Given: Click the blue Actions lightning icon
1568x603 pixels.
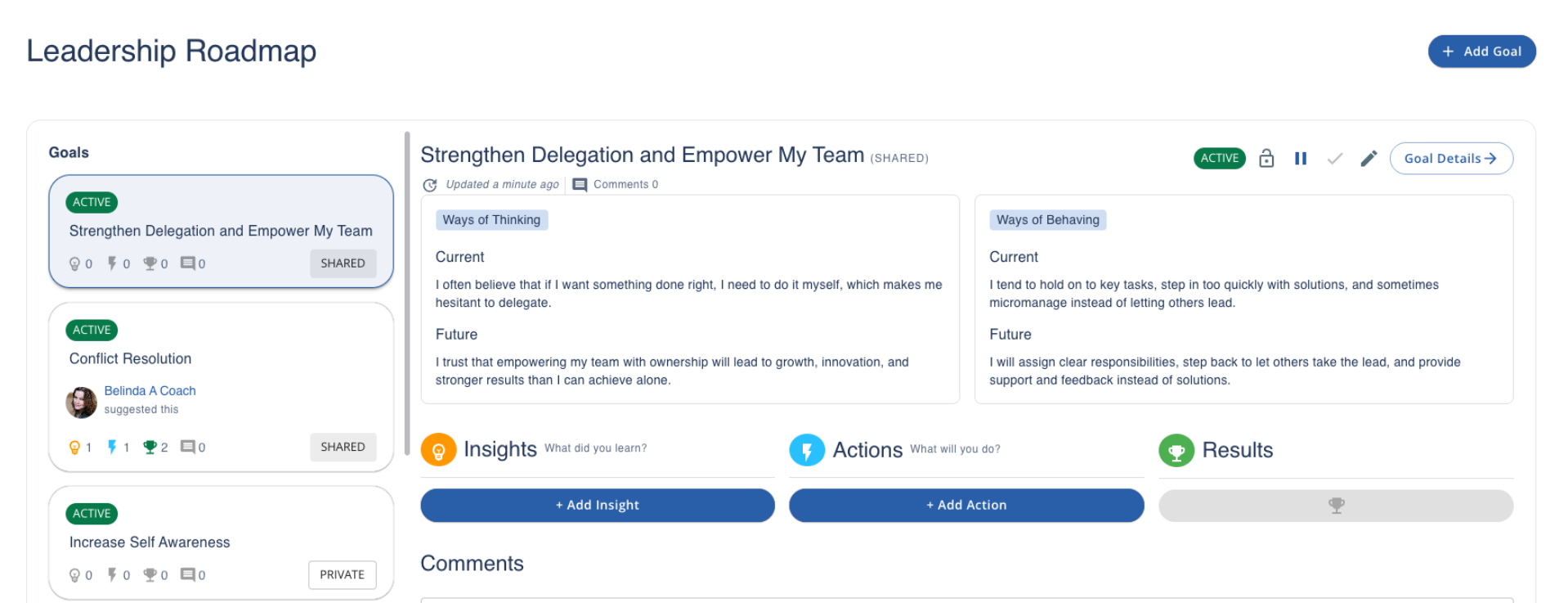Looking at the screenshot, I should pos(807,450).
